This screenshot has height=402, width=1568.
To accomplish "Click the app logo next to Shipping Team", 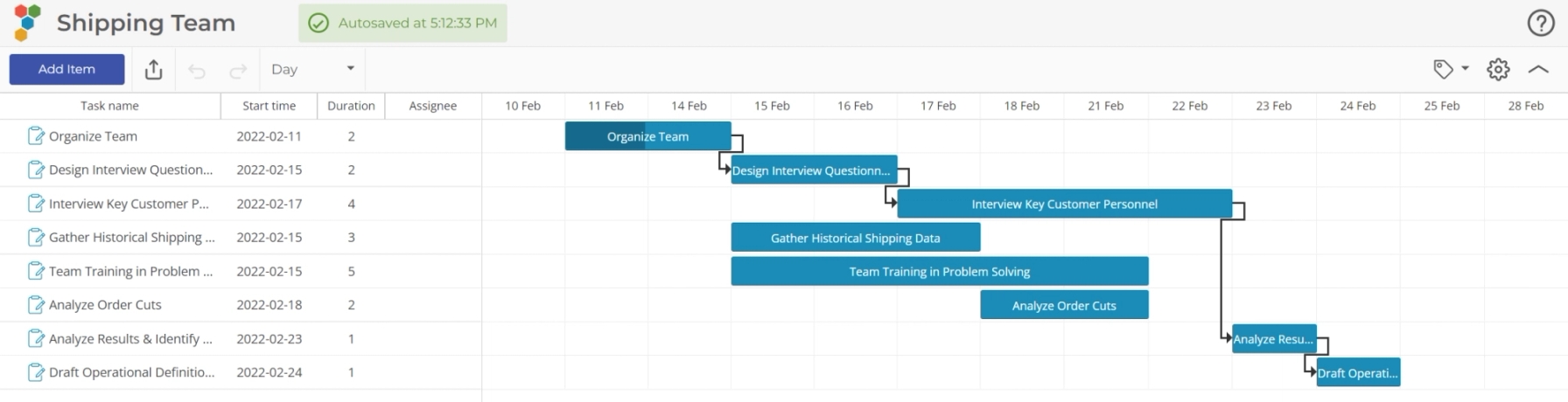I will [28, 23].
